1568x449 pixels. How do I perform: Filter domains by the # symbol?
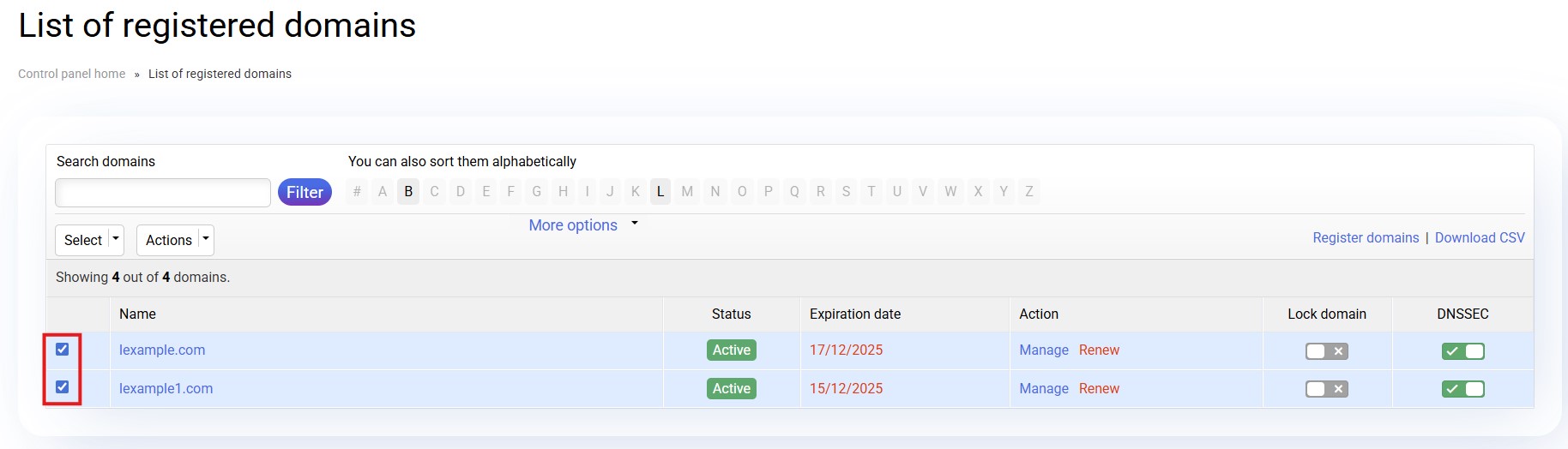[357, 191]
